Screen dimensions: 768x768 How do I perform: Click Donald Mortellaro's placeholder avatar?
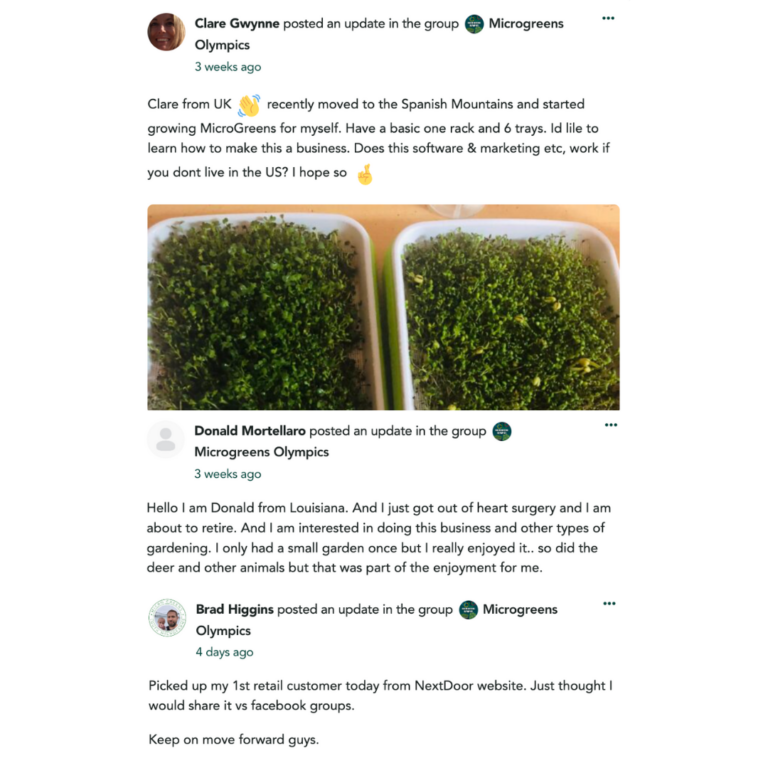tap(166, 440)
